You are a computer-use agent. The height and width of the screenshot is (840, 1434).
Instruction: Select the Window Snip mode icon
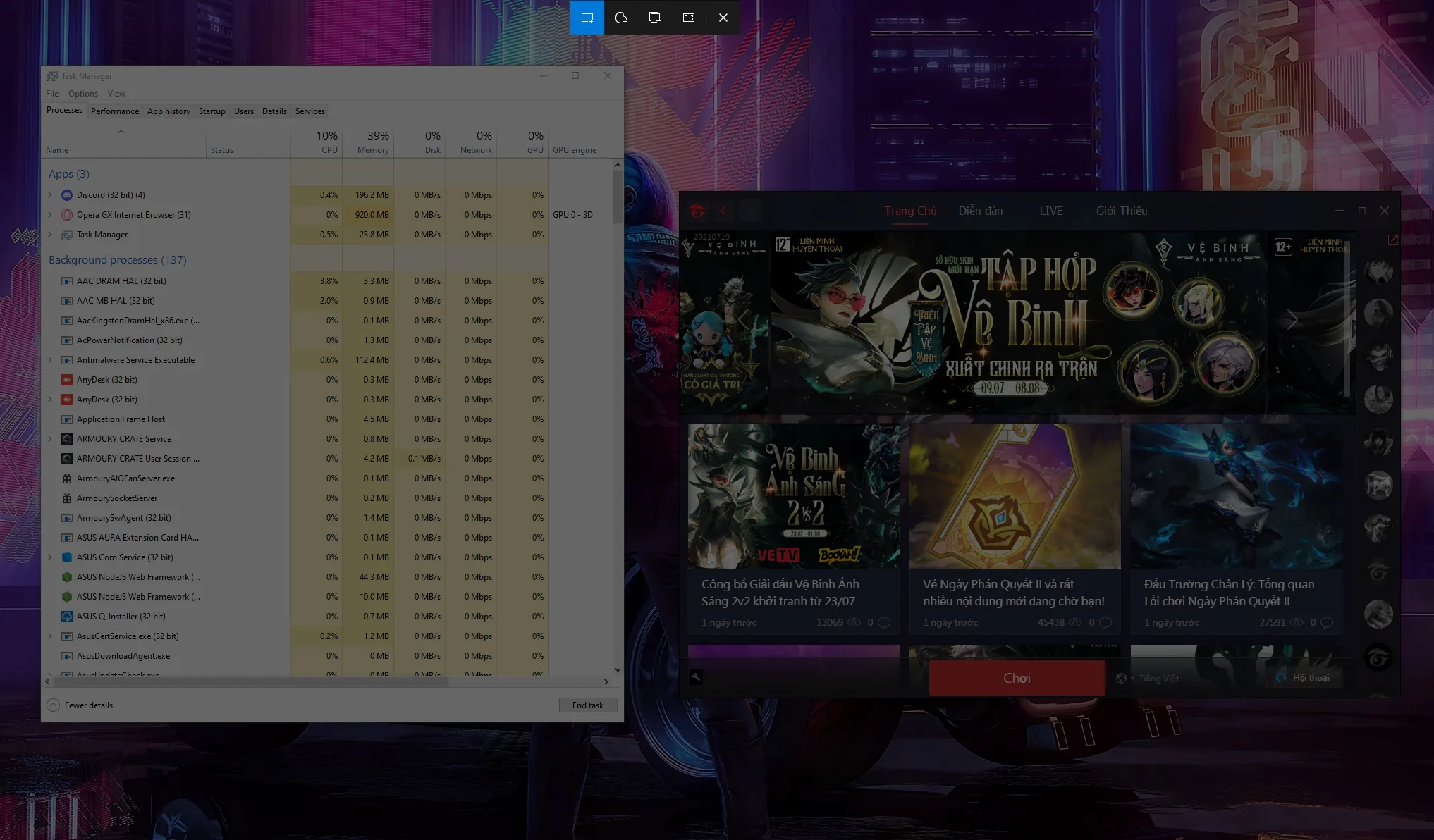tap(654, 18)
